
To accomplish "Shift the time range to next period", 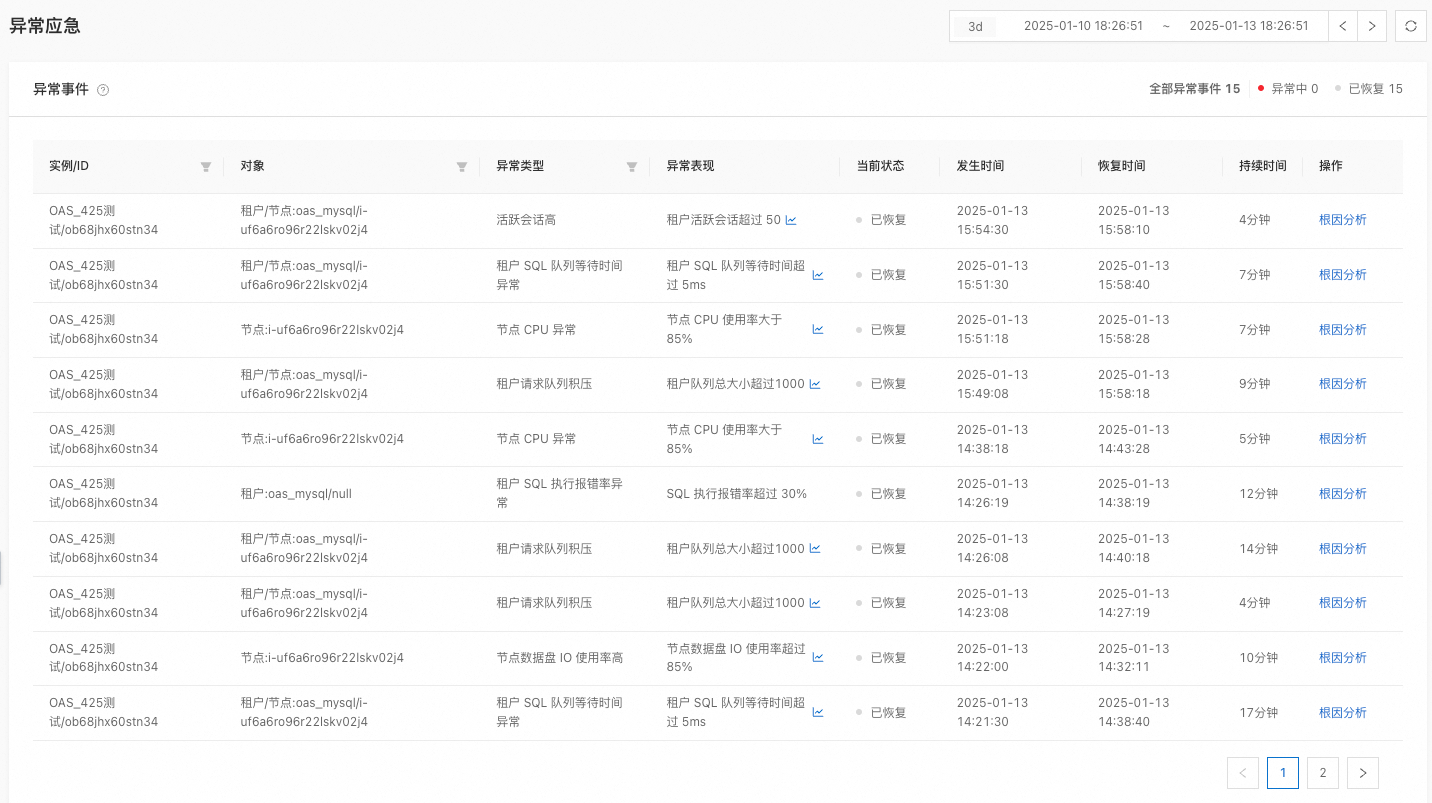I will click(x=1371, y=26).
